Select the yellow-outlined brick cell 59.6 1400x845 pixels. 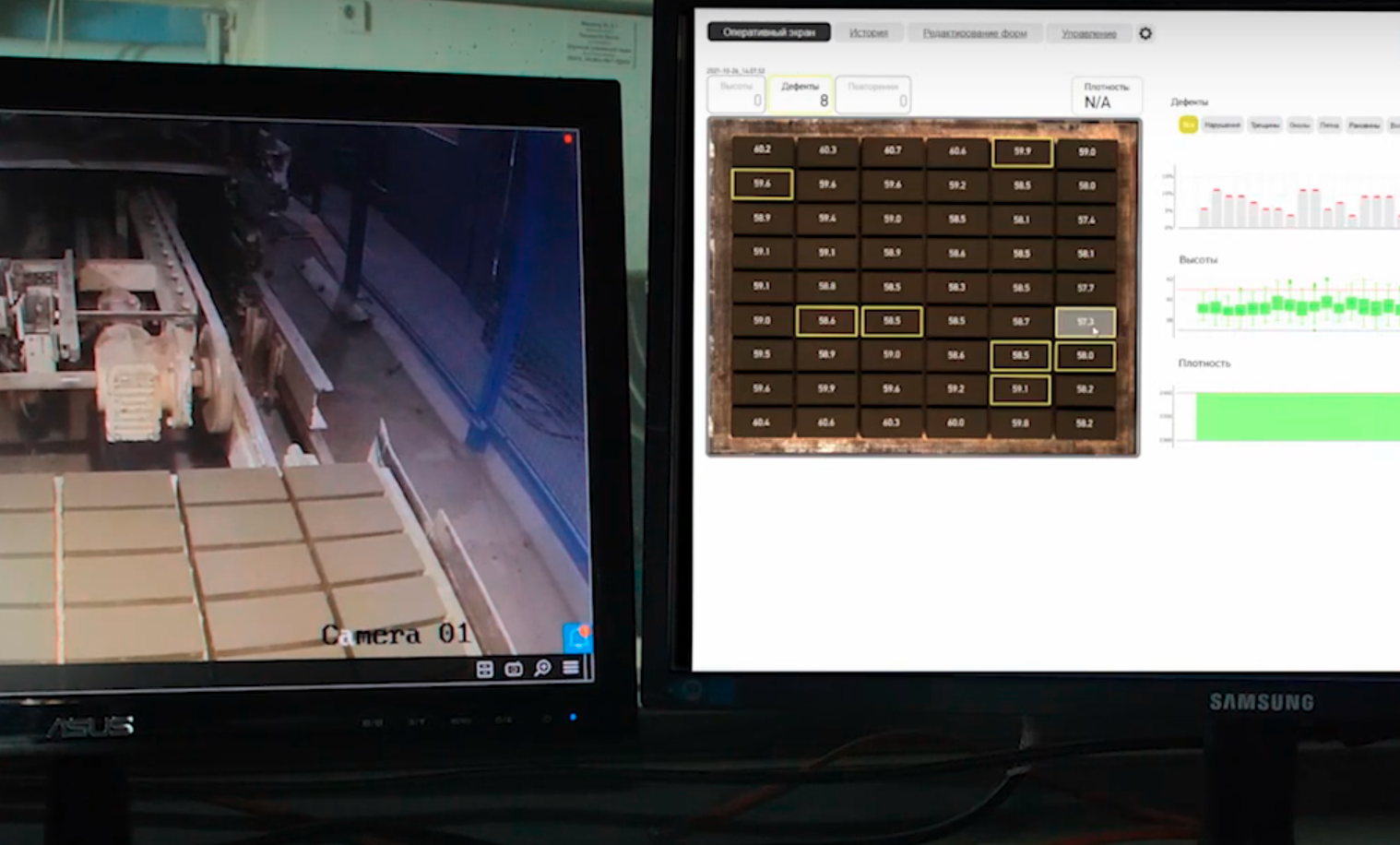click(762, 184)
